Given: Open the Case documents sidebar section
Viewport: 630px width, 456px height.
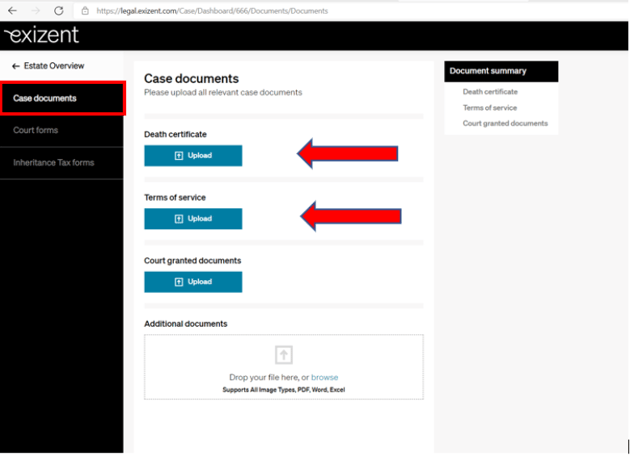Looking at the screenshot, I should point(63,98).
